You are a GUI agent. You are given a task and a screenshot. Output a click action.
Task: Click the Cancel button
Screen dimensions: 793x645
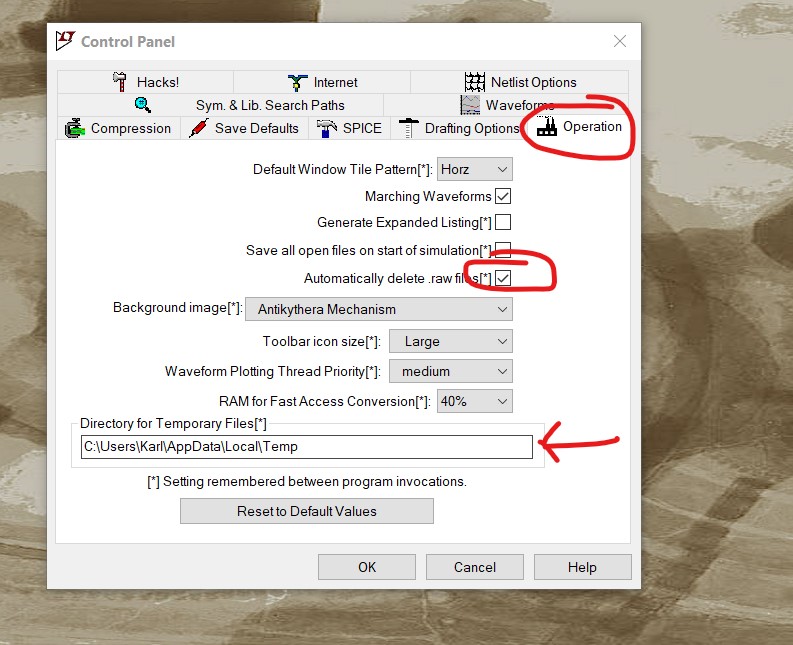click(x=474, y=567)
